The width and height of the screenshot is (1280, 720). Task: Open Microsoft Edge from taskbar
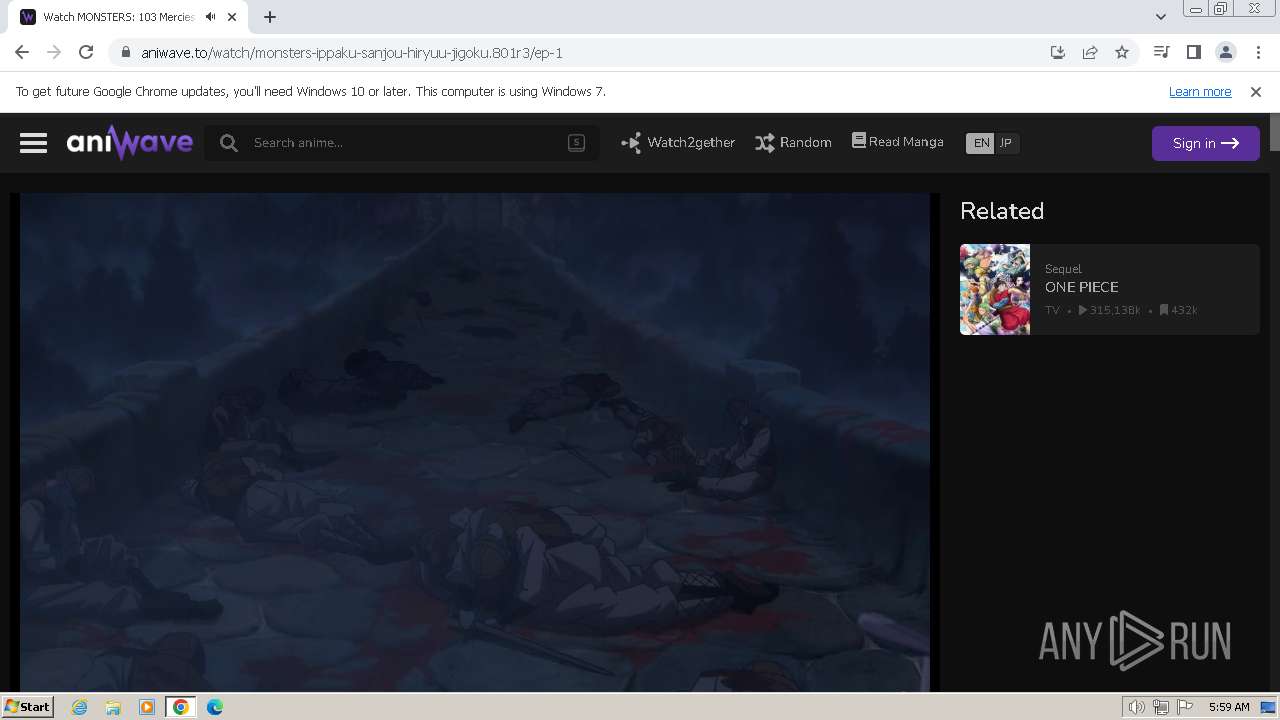pos(215,707)
